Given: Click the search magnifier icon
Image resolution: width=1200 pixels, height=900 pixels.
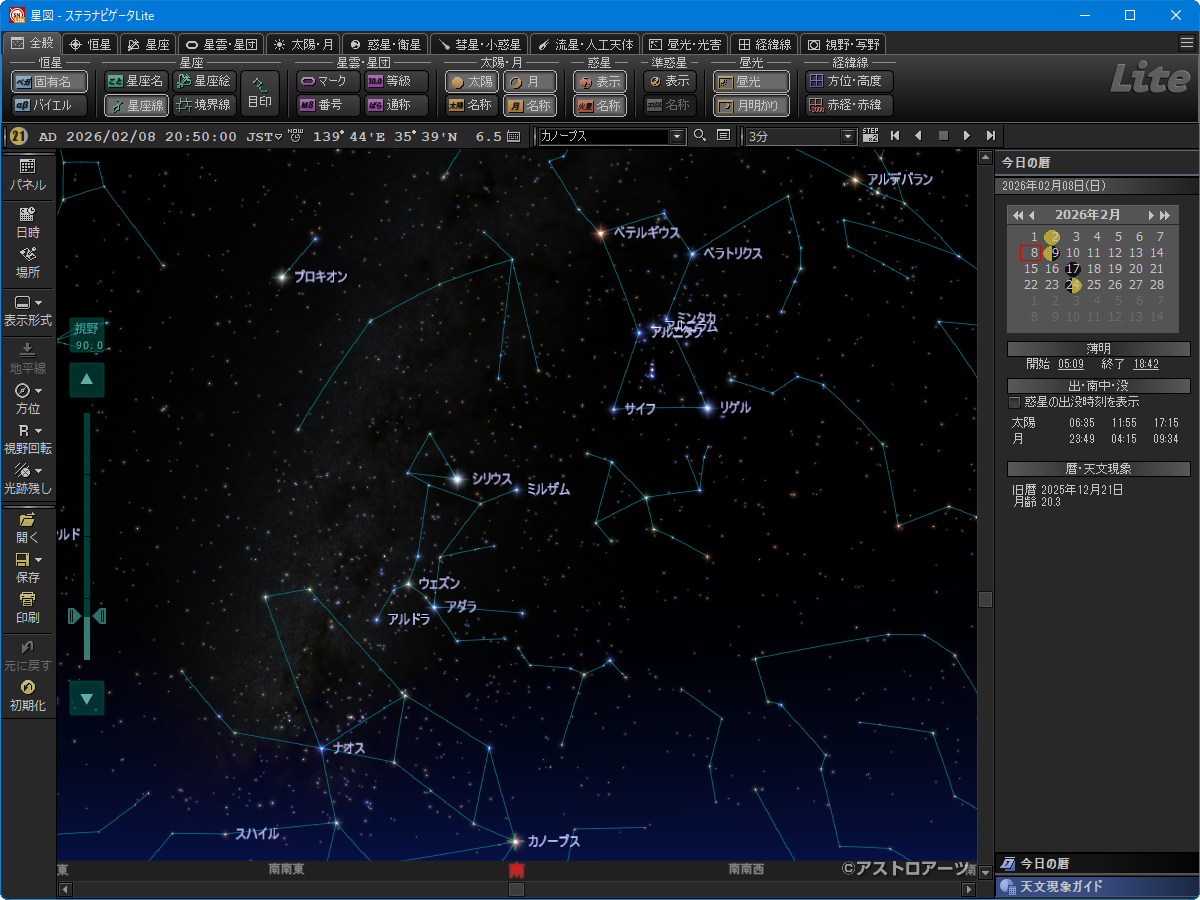Looking at the screenshot, I should (700, 136).
